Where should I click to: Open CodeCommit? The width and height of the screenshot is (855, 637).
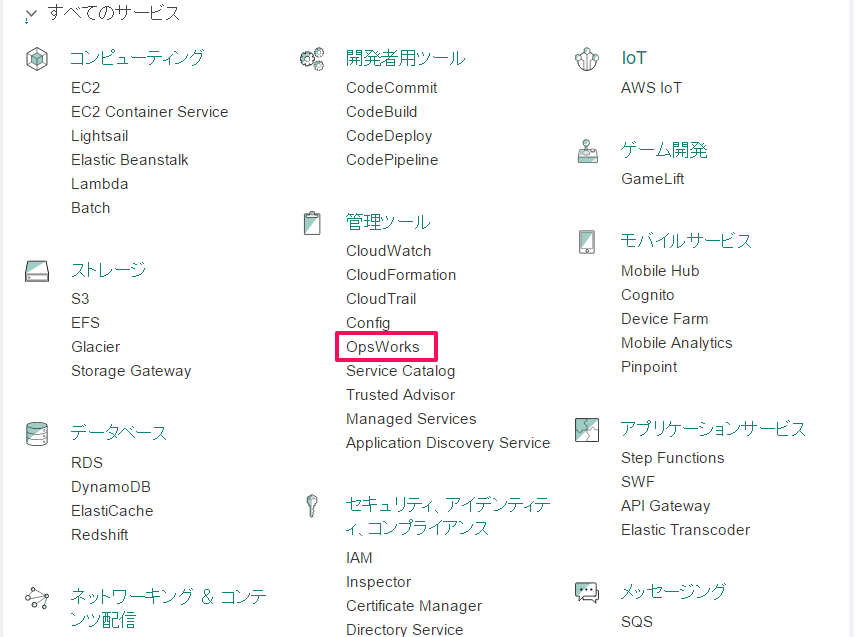click(x=392, y=88)
